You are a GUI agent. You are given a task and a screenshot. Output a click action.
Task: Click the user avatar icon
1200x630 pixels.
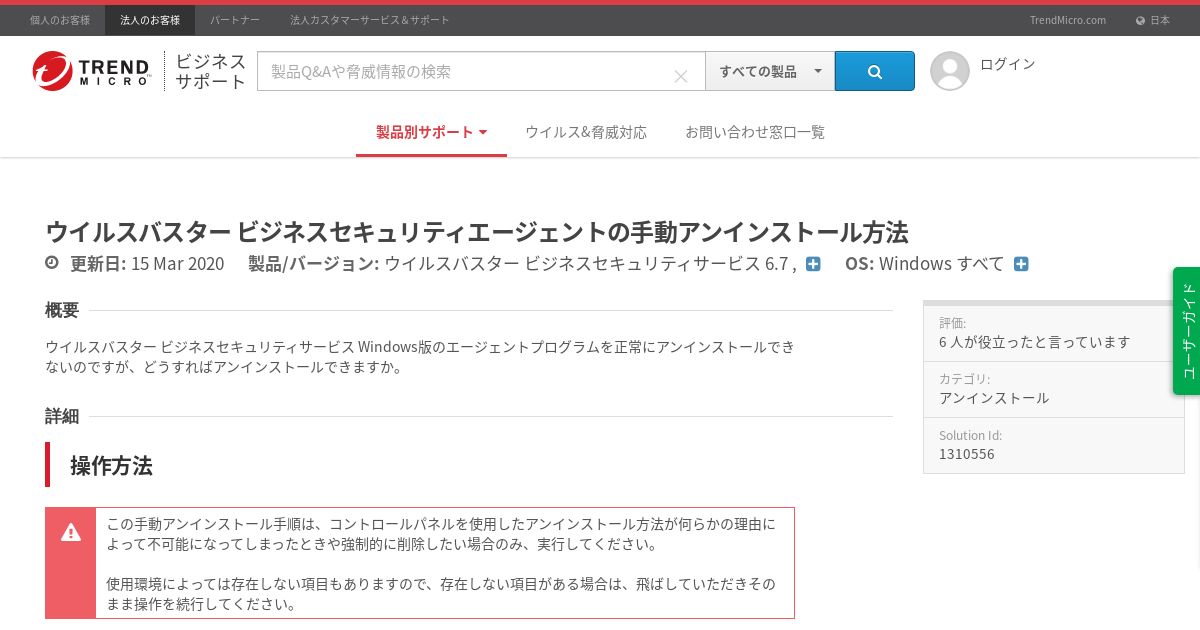(x=950, y=71)
